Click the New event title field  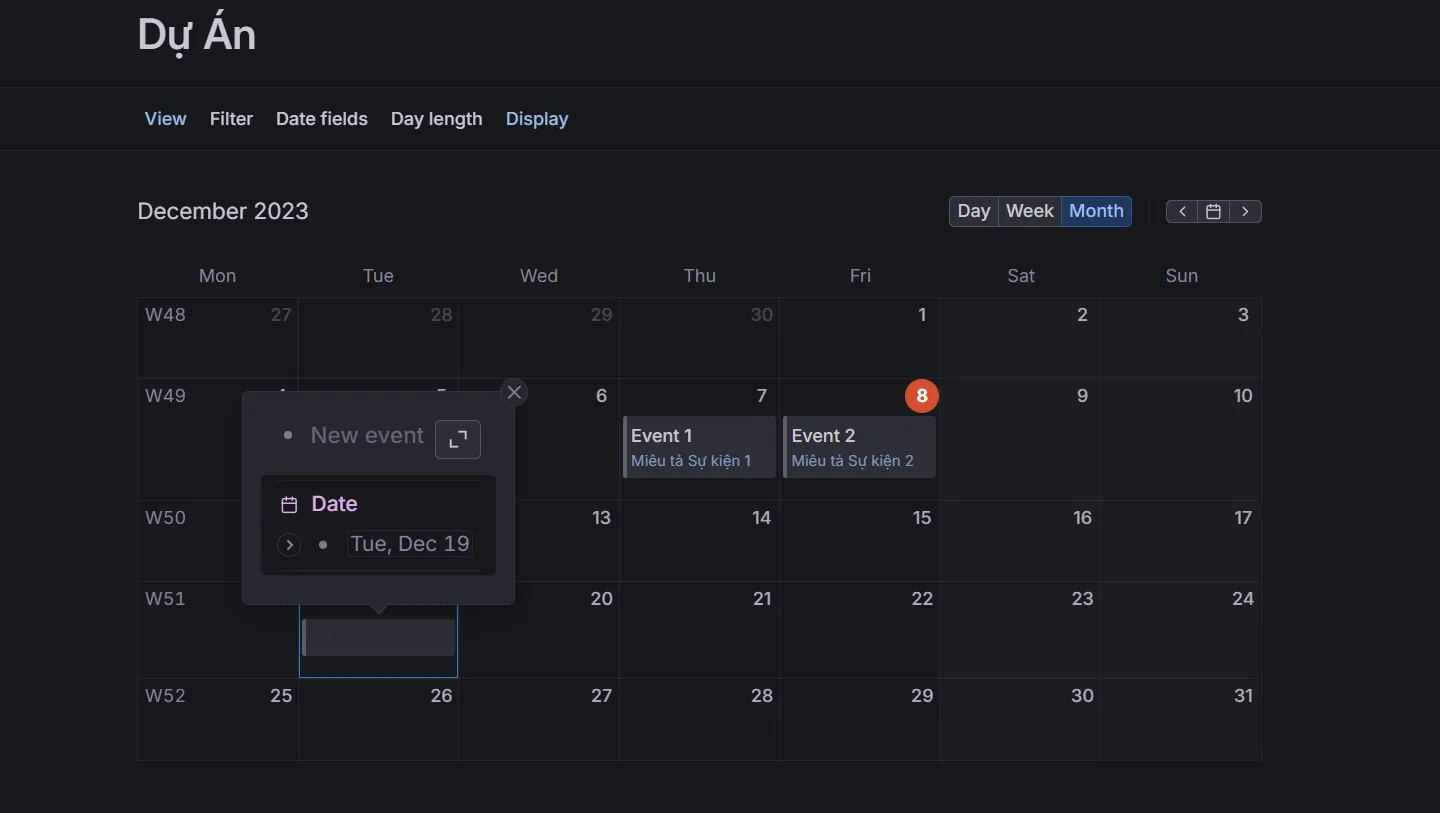pos(367,435)
